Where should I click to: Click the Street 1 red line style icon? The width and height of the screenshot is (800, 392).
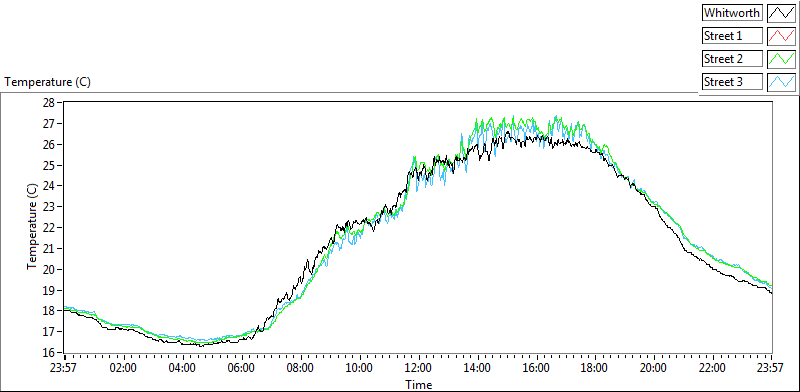click(781, 36)
